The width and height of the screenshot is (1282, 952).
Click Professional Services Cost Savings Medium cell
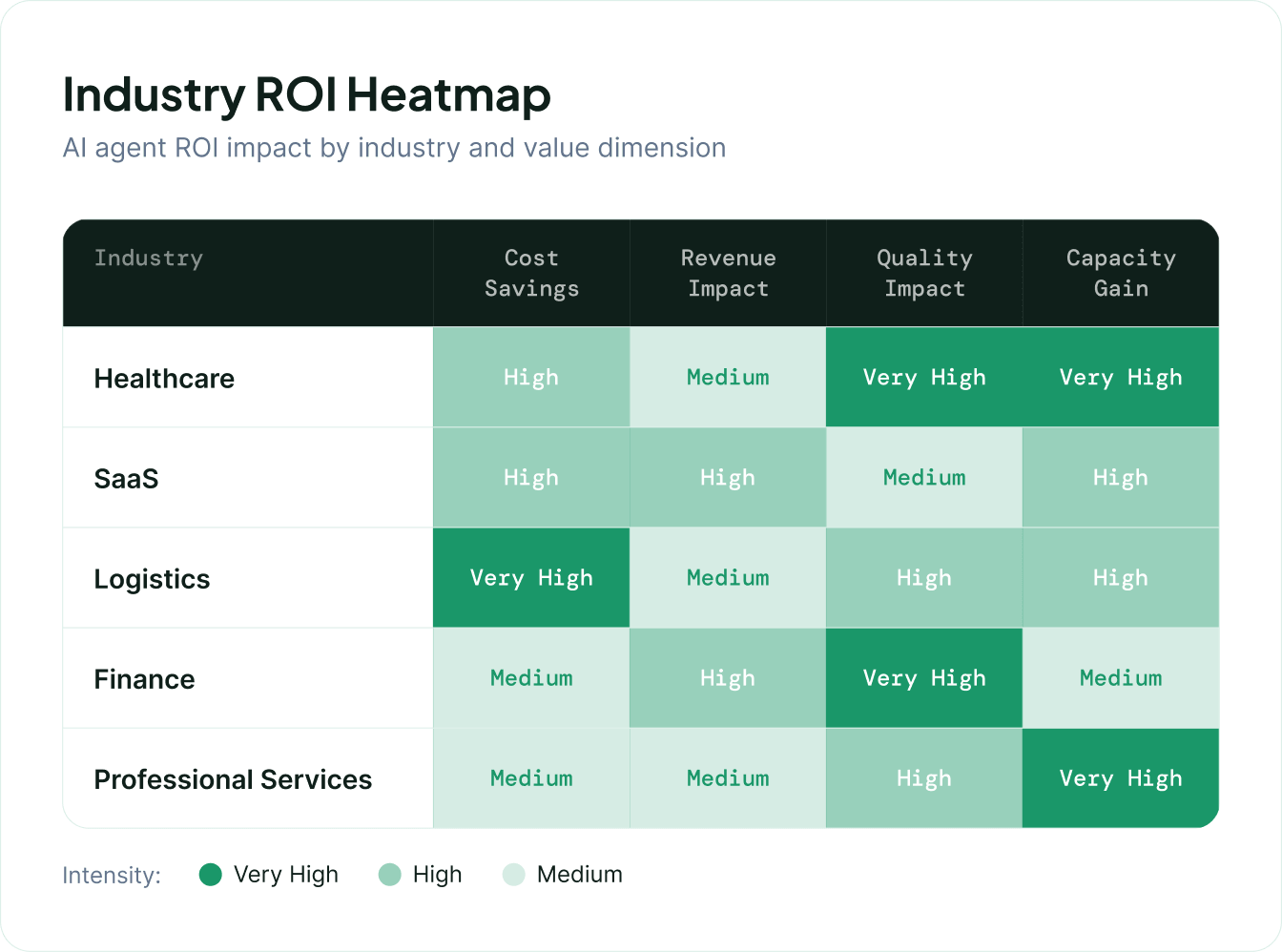531,777
